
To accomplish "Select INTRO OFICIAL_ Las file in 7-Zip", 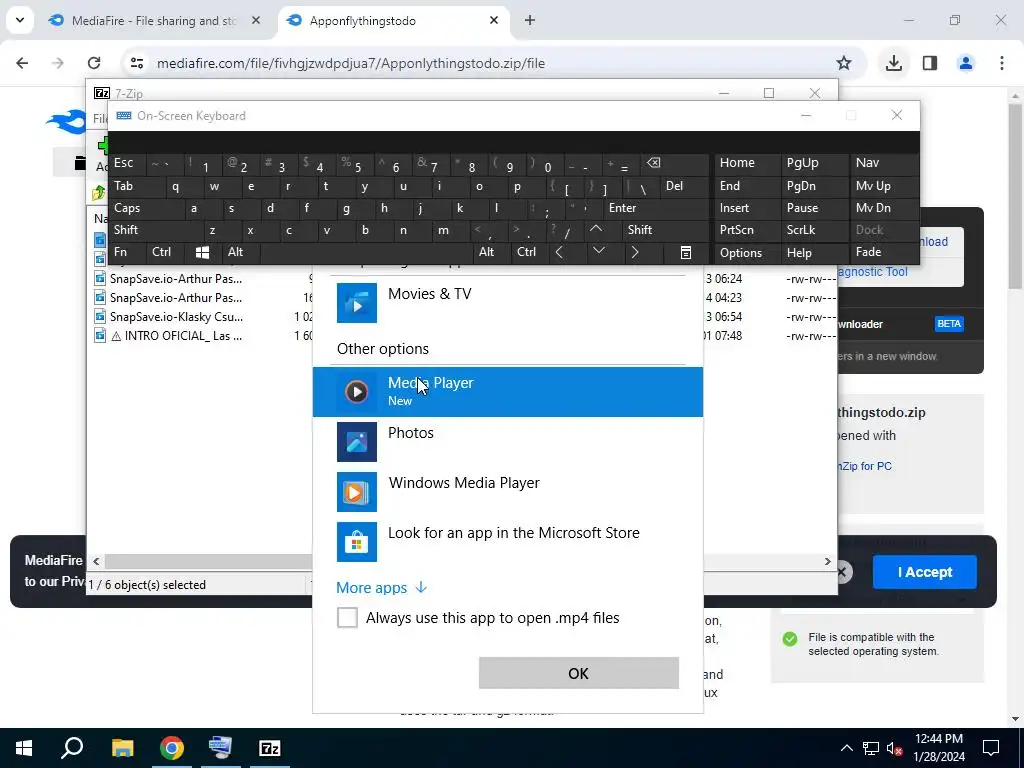I will (x=178, y=336).
